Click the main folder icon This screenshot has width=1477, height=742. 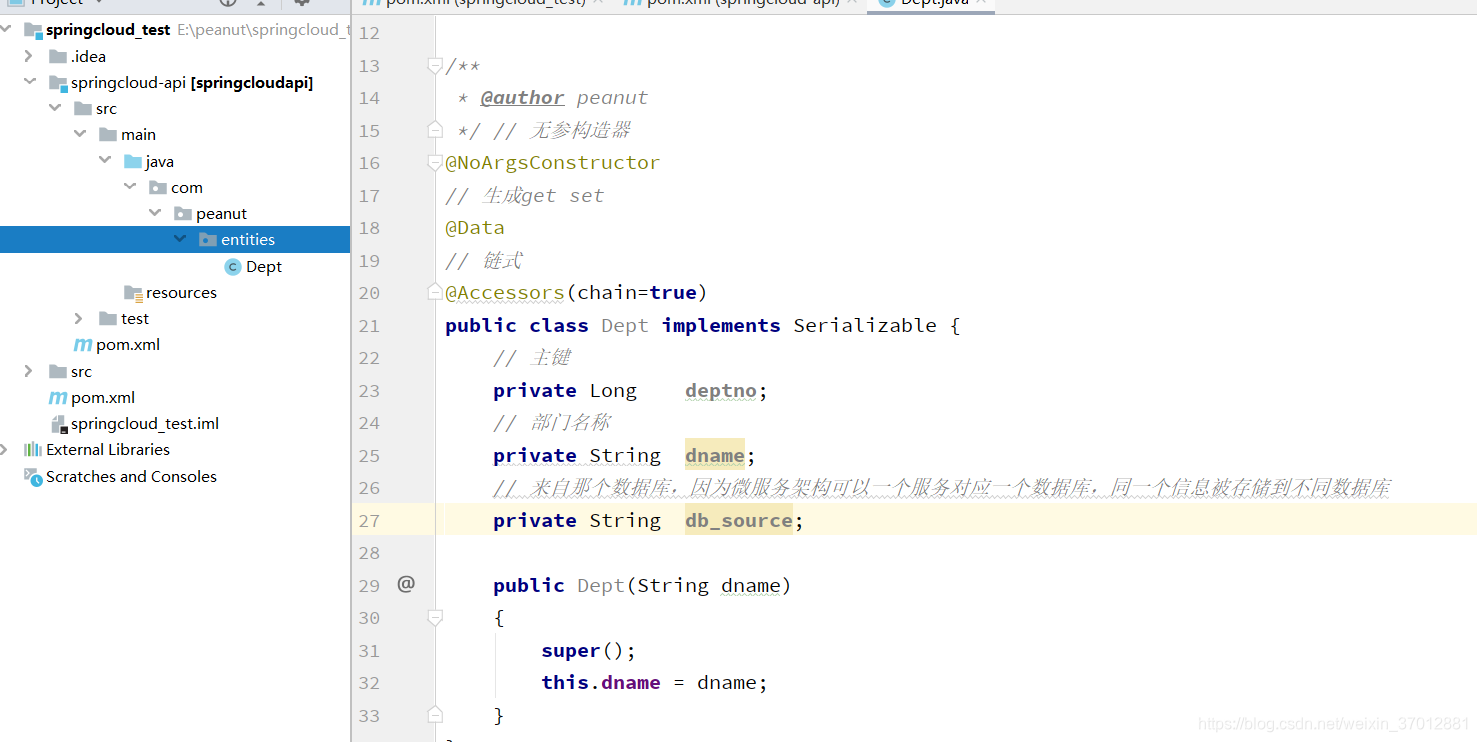[108, 134]
